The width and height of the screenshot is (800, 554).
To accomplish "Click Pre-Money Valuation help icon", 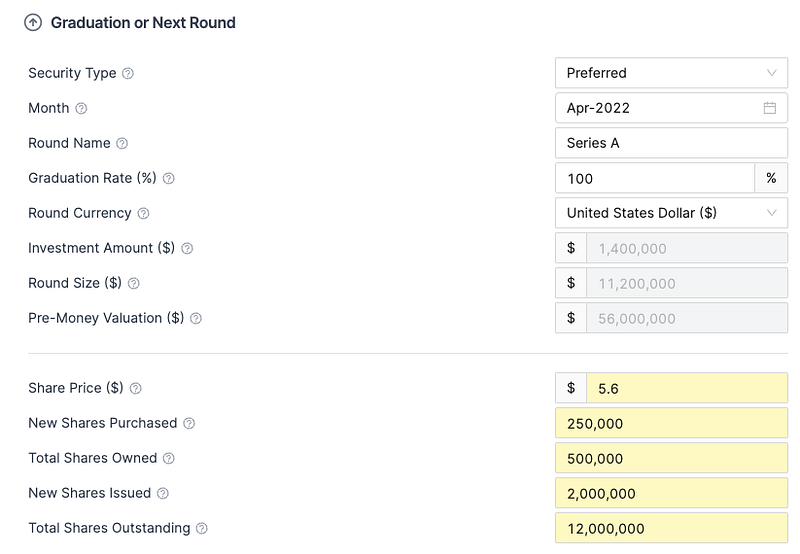I will pyautogui.click(x=196, y=318).
